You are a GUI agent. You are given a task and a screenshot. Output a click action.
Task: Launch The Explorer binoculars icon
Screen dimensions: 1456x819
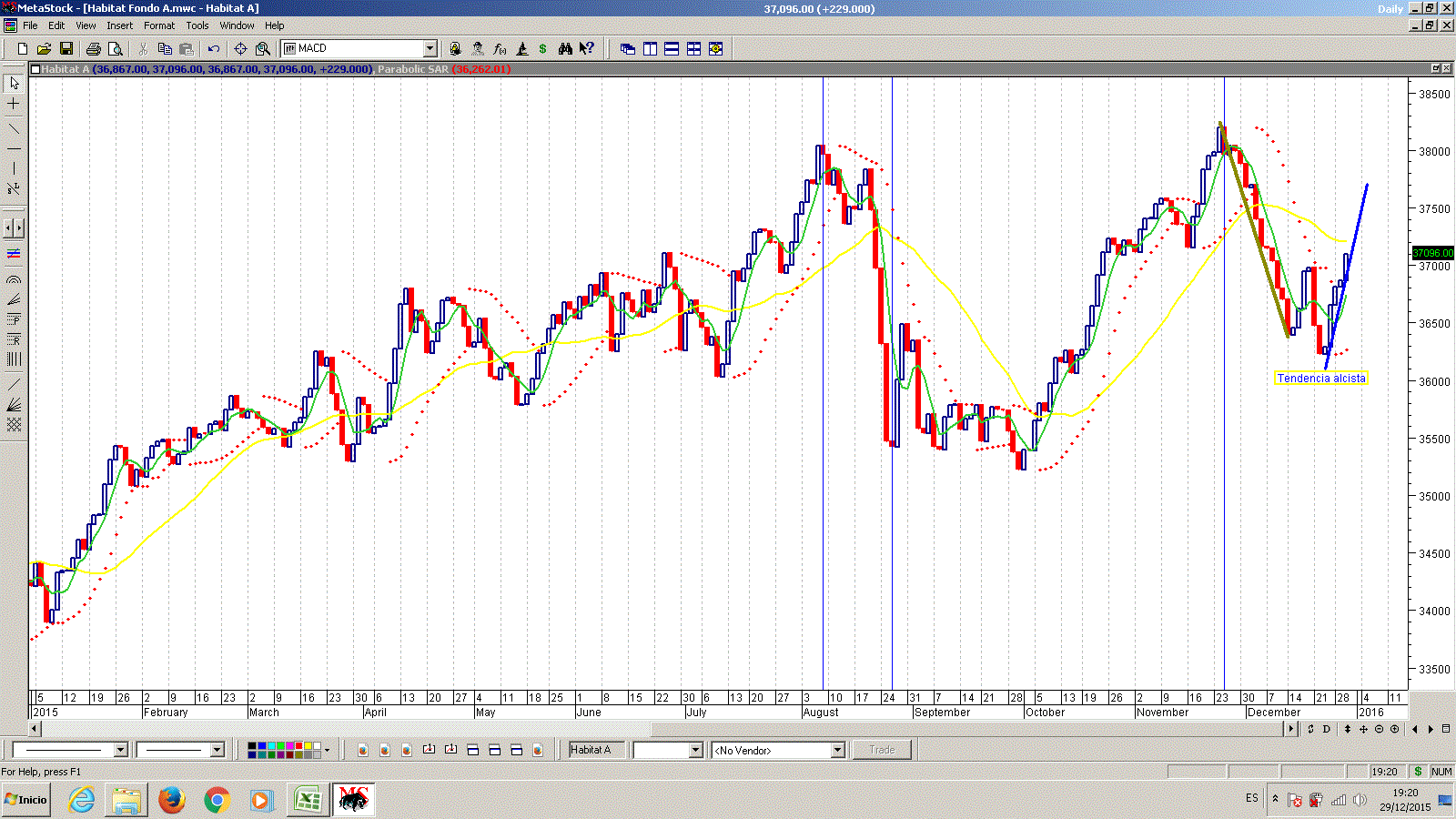click(x=565, y=48)
